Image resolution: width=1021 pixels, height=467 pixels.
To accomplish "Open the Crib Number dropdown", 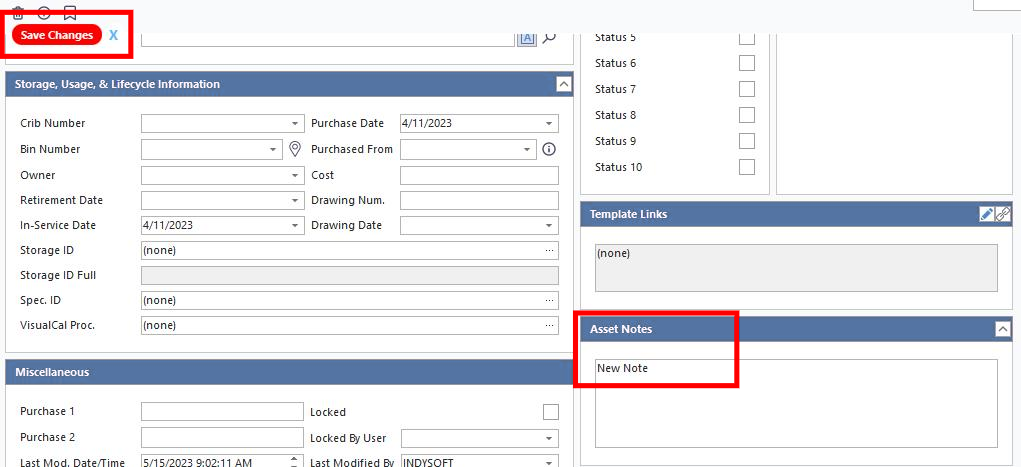I will [x=295, y=123].
